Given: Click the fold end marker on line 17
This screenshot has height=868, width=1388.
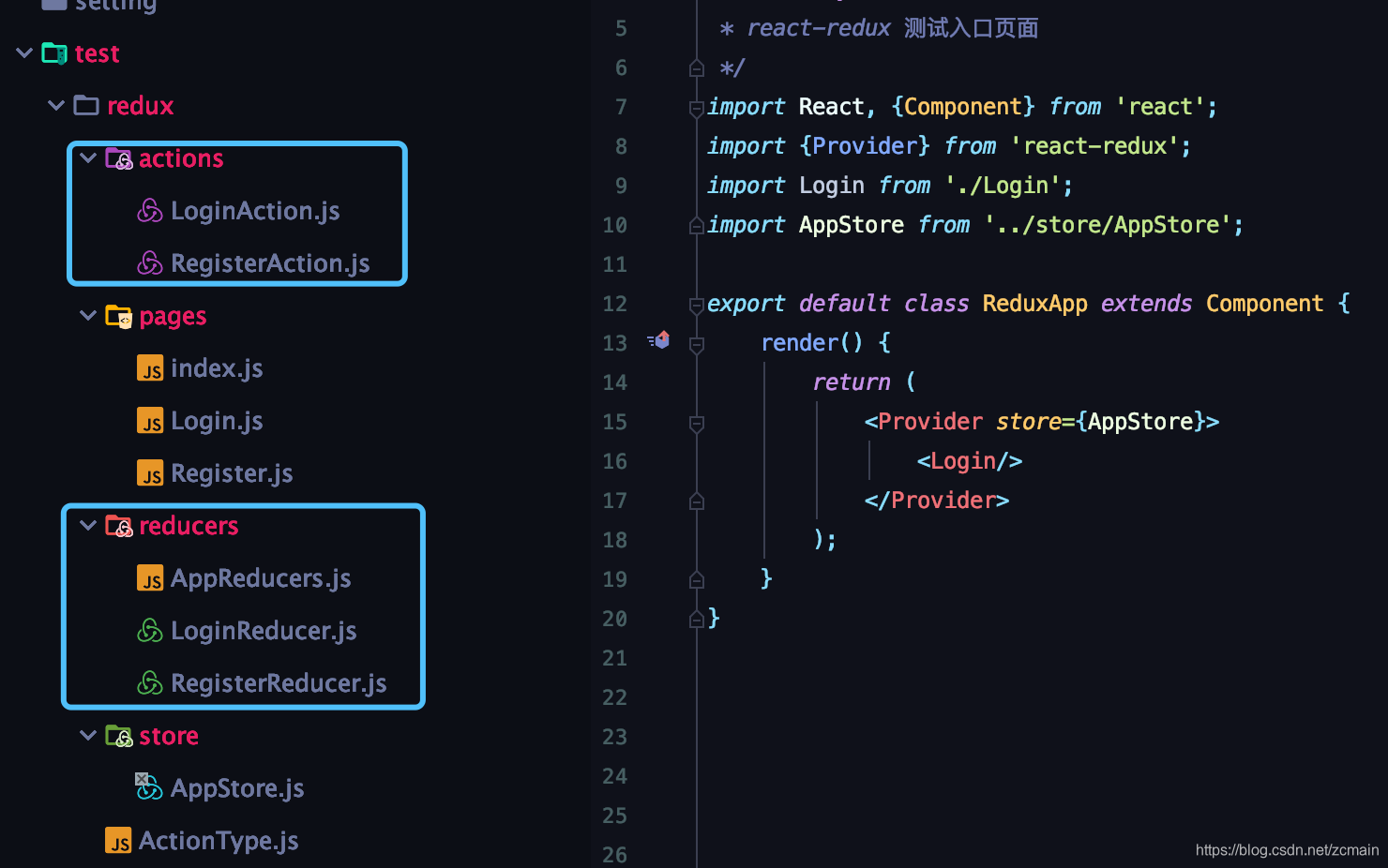Looking at the screenshot, I should click(697, 501).
